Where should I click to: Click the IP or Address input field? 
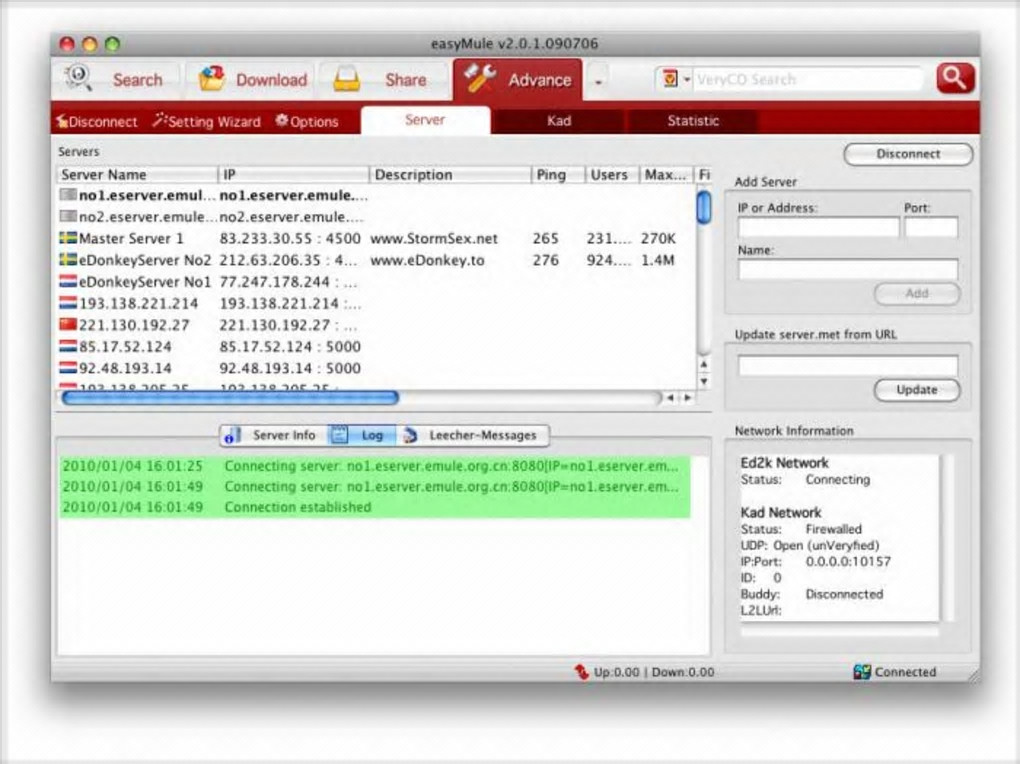click(818, 228)
